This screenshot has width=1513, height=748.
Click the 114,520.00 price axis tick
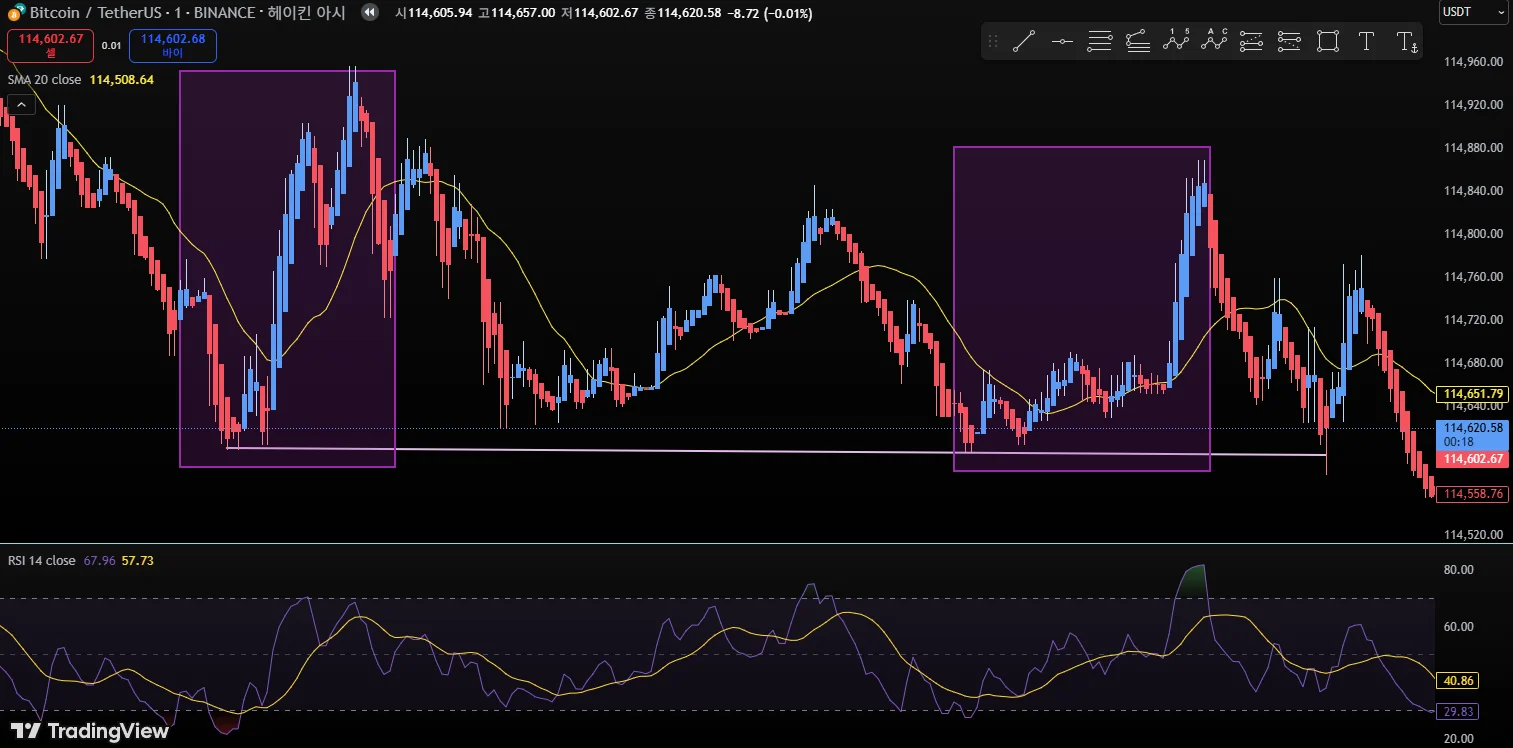click(1474, 535)
